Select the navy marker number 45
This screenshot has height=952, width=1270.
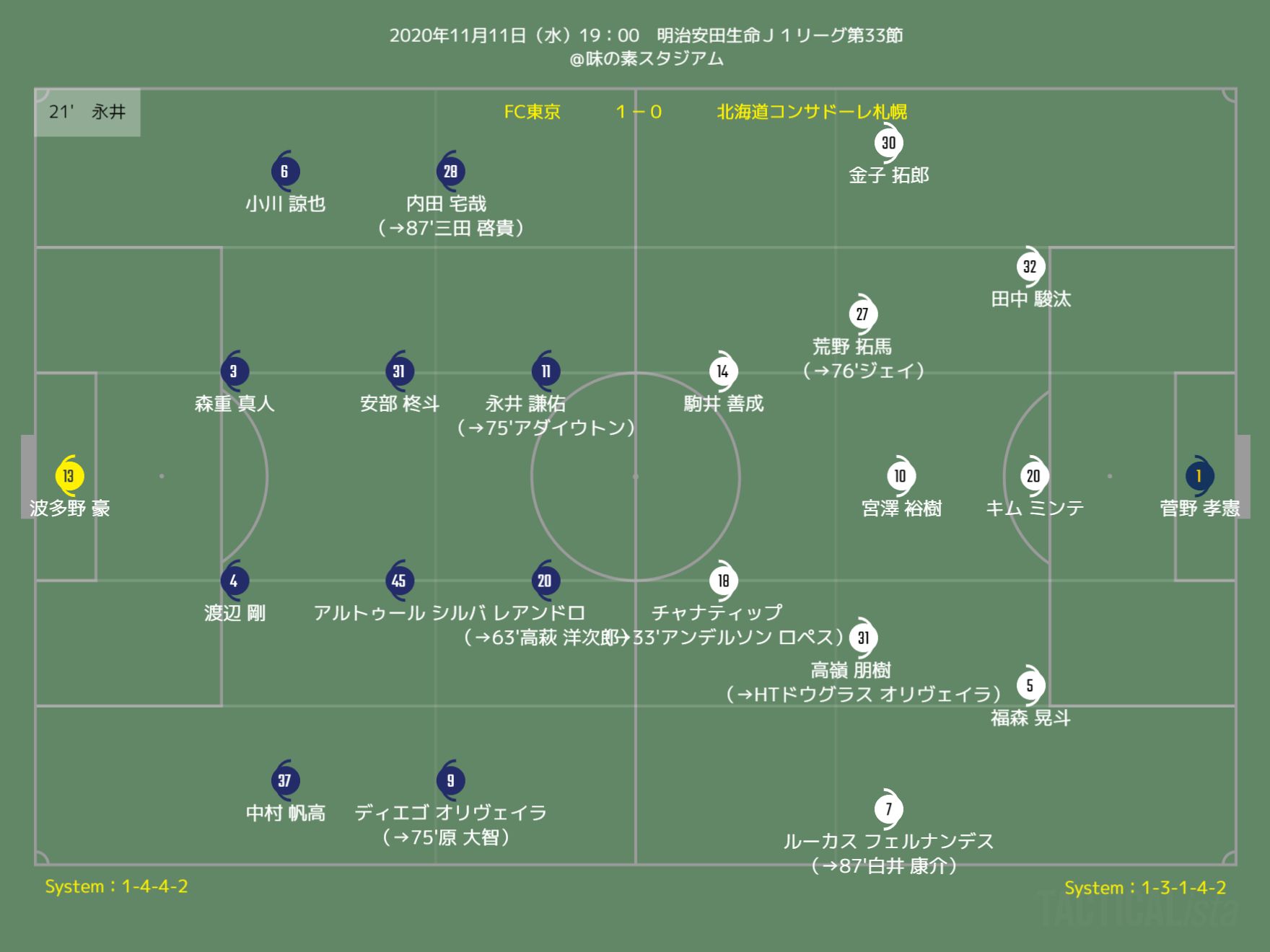tap(398, 581)
